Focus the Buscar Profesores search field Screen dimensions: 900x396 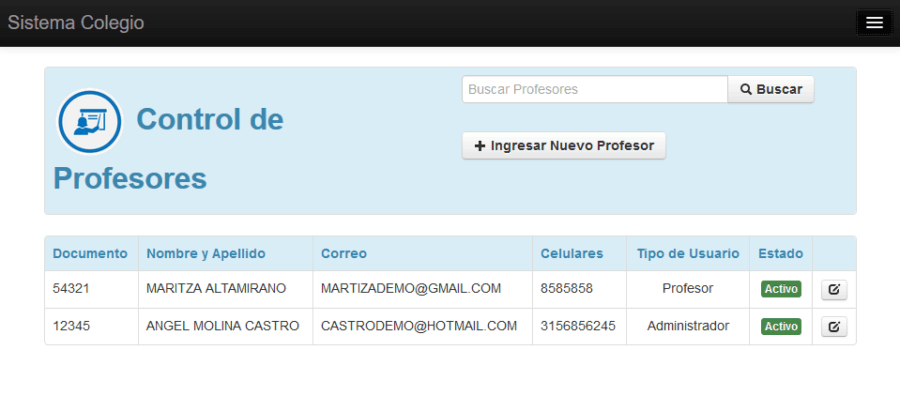[x=595, y=90]
